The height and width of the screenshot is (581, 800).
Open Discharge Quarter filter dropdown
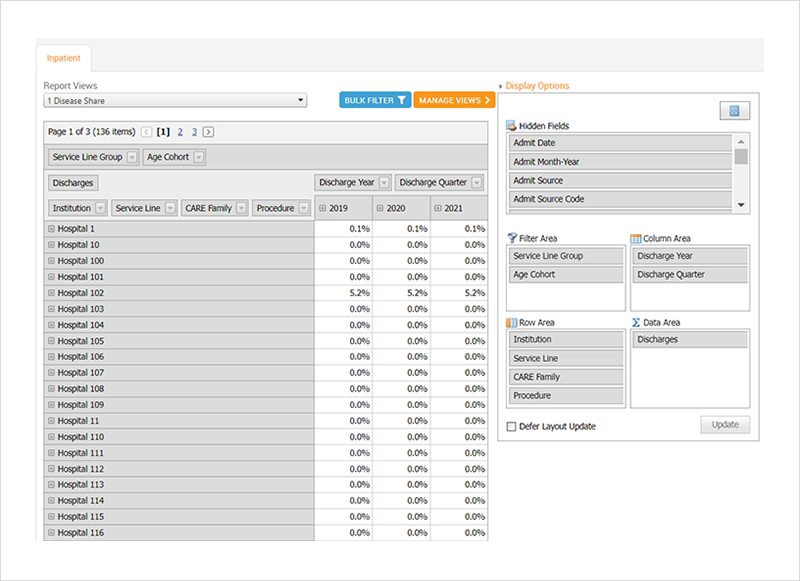(477, 183)
